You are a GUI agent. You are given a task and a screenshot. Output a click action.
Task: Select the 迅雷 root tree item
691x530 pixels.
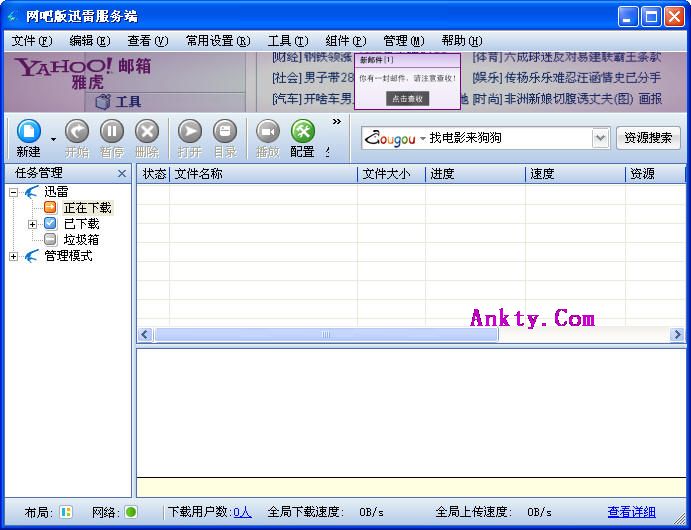(56, 192)
